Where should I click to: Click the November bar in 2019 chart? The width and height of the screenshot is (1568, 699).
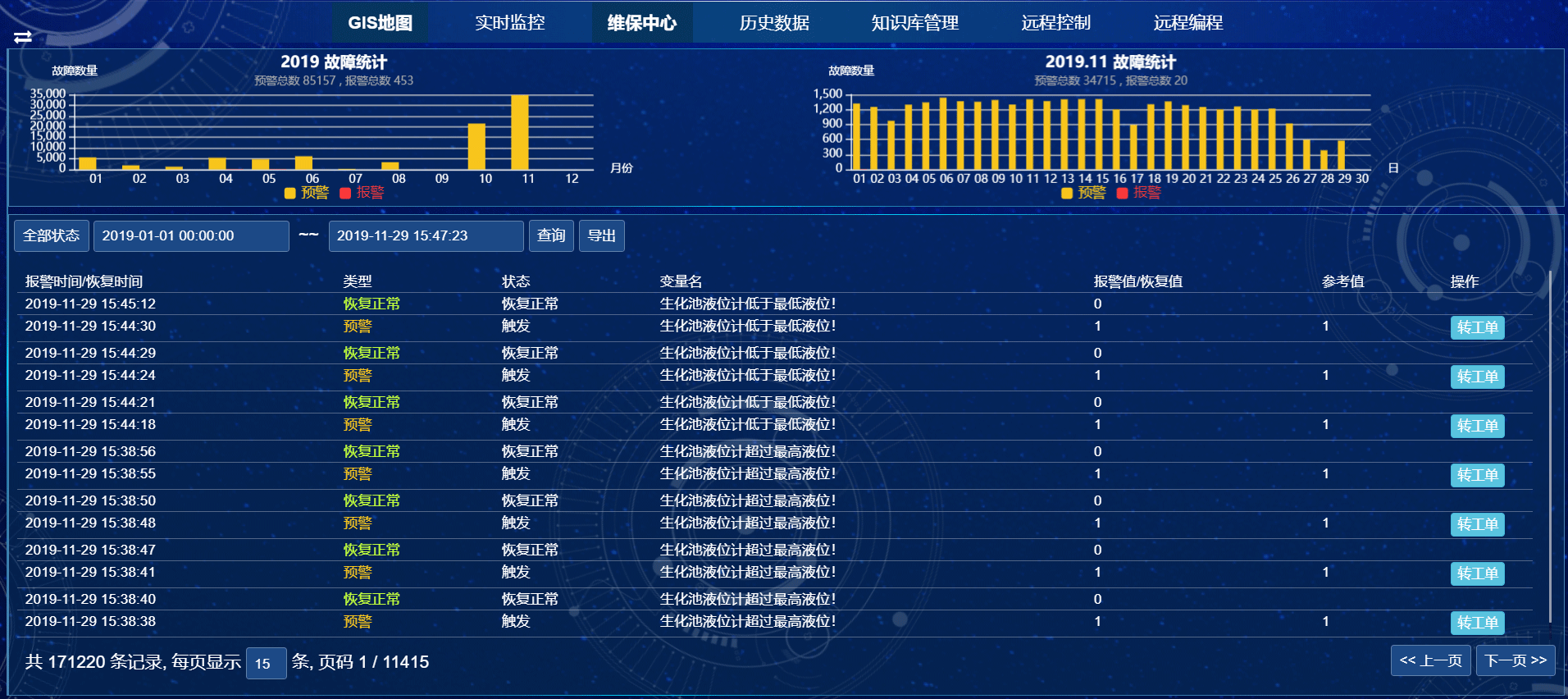(520, 133)
